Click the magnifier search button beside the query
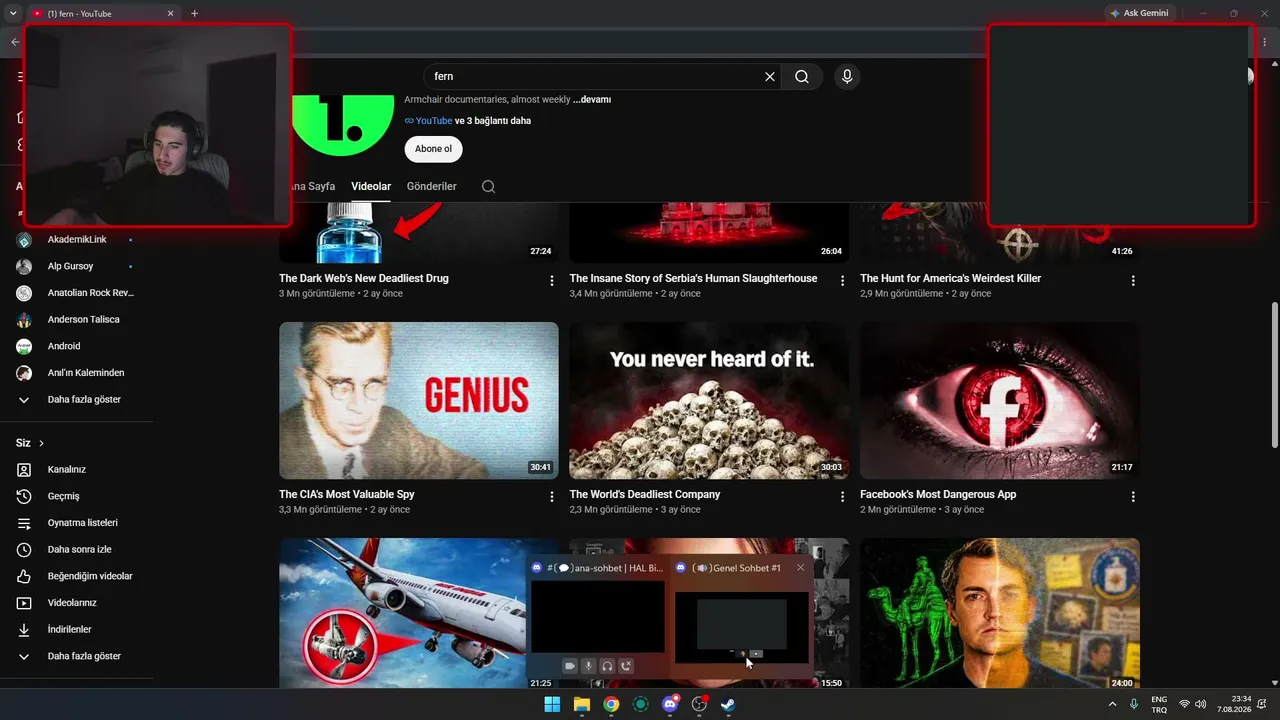Viewport: 1280px width, 720px height. pyautogui.click(x=802, y=76)
